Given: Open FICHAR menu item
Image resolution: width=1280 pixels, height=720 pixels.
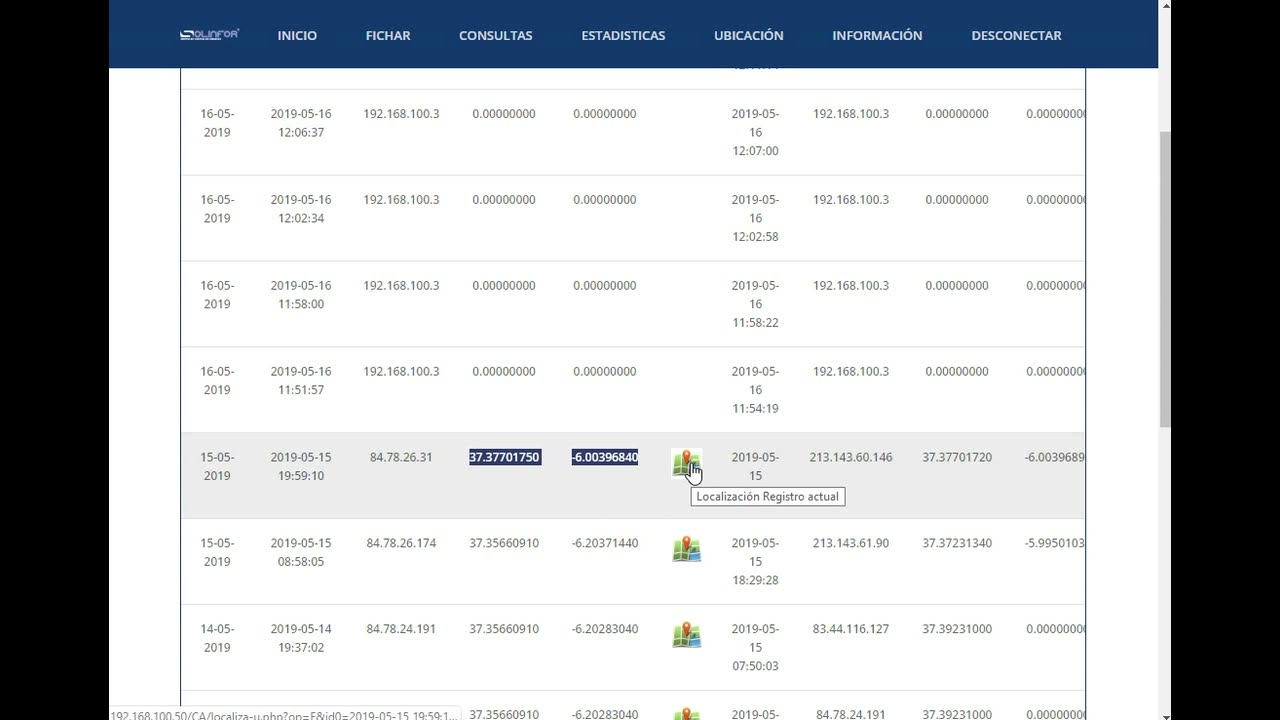Looking at the screenshot, I should pos(388,35).
